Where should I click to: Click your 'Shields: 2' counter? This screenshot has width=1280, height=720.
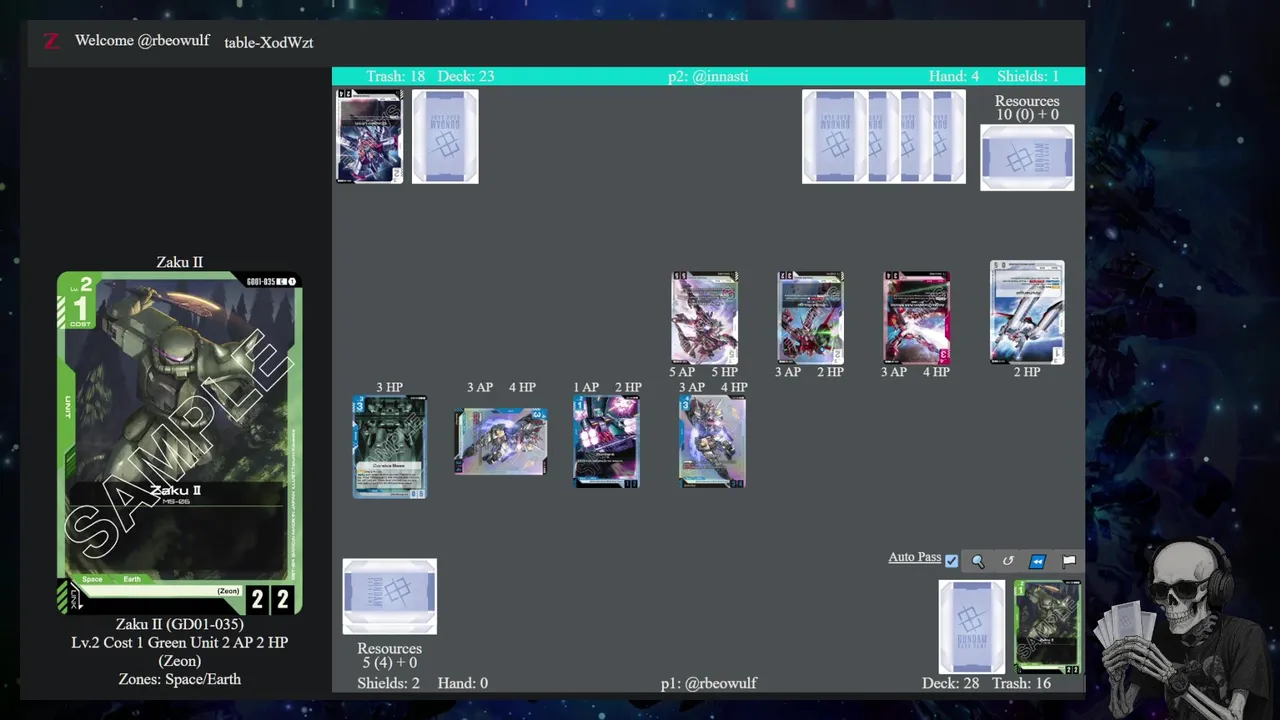[389, 683]
